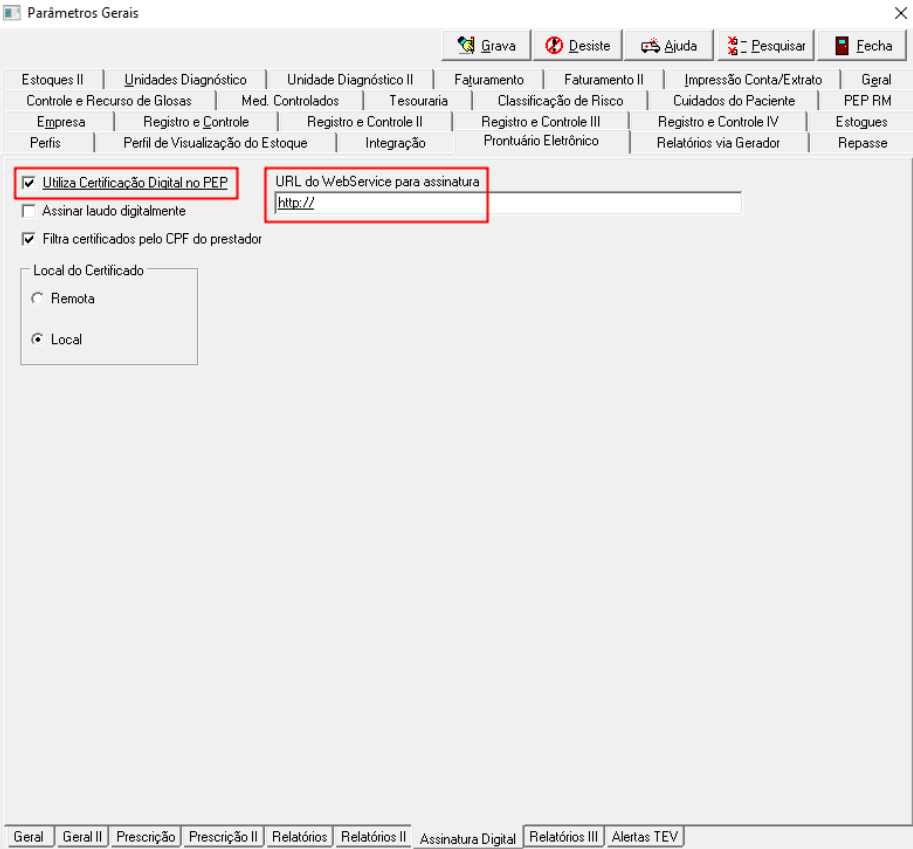The image size is (913, 849).
Task: Open the Prescrição tab
Action: click(146, 837)
